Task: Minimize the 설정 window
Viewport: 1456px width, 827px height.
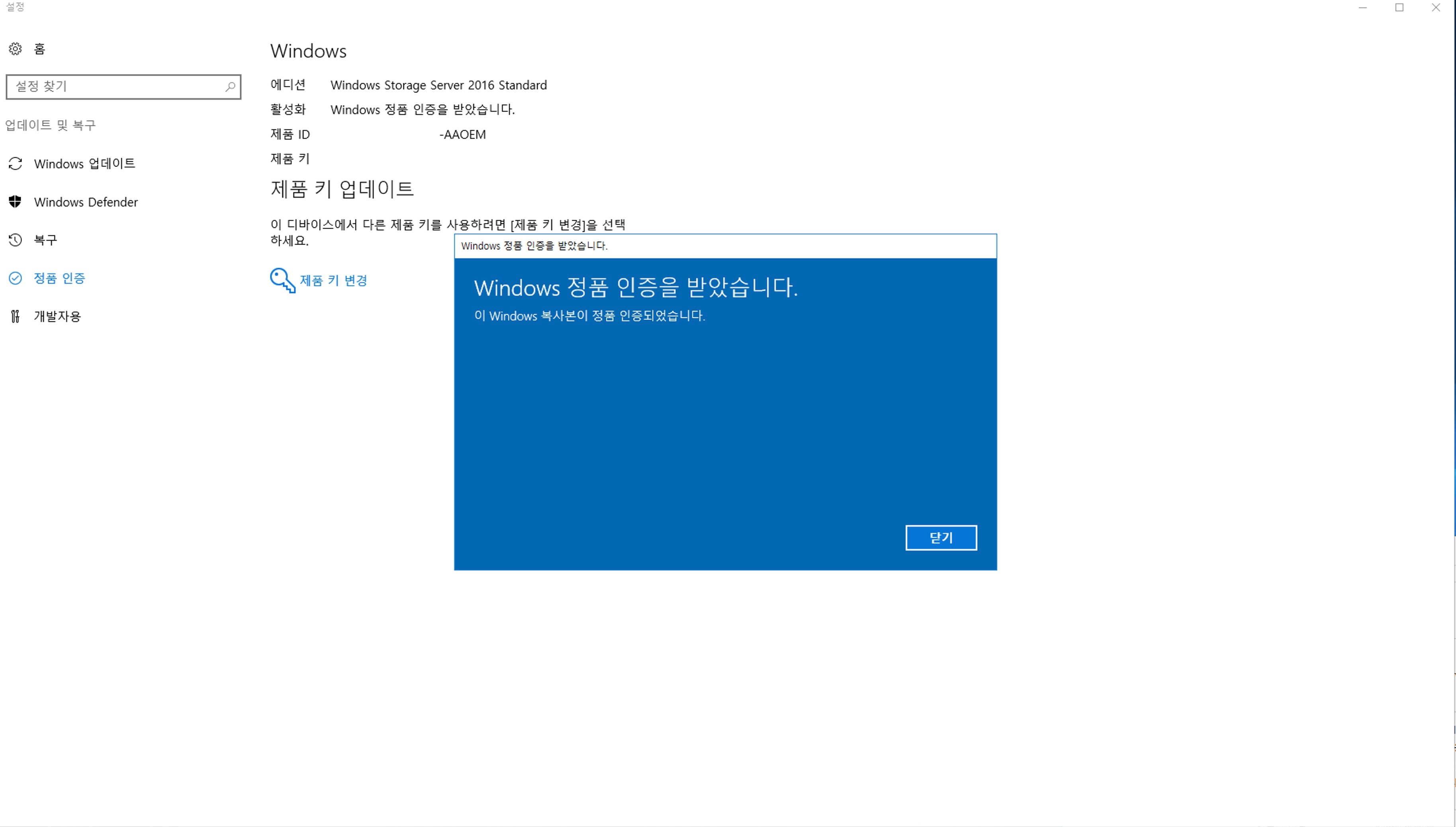Action: [x=1362, y=8]
